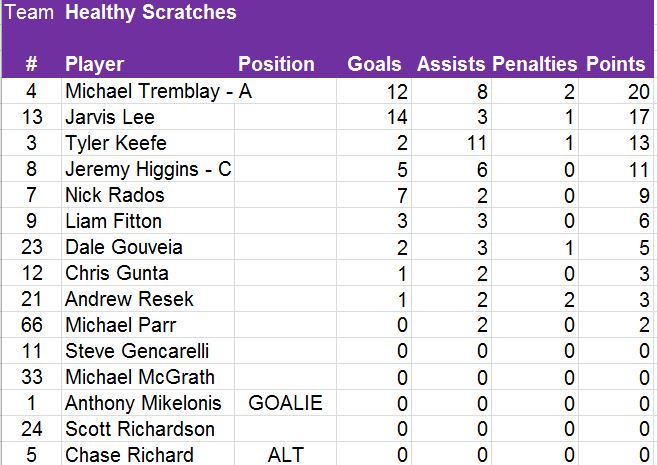Image resolution: width=657 pixels, height=465 pixels.
Task: Select the ALT position cell for Chase Richard
Action: point(285,455)
